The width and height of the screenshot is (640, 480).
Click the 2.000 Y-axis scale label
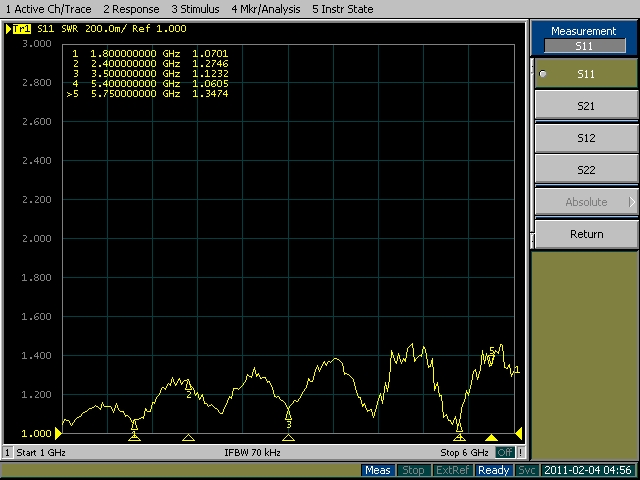coord(37,238)
